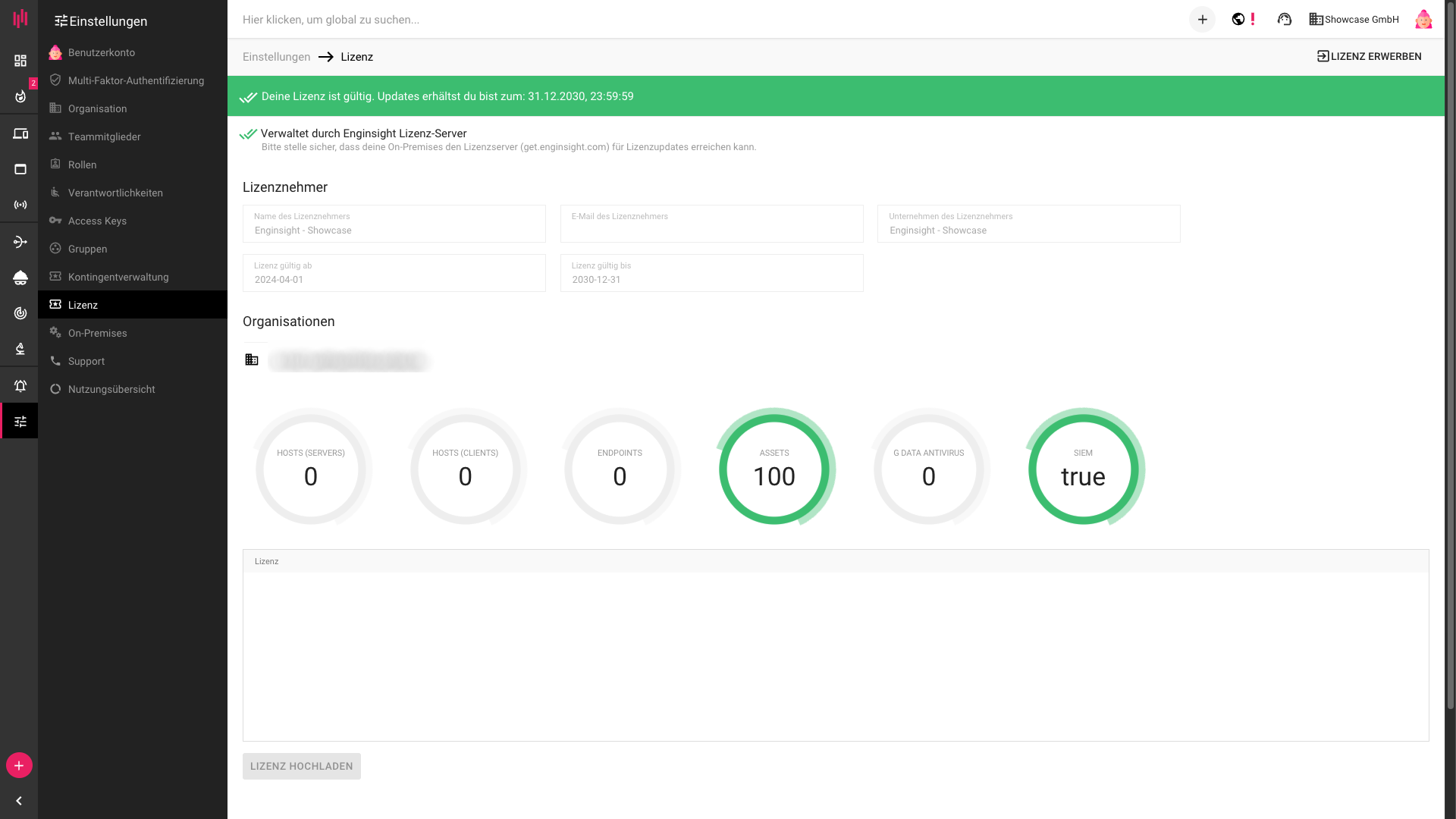Open the support headset icon in top bar
The height and width of the screenshot is (819, 1456).
1284,20
